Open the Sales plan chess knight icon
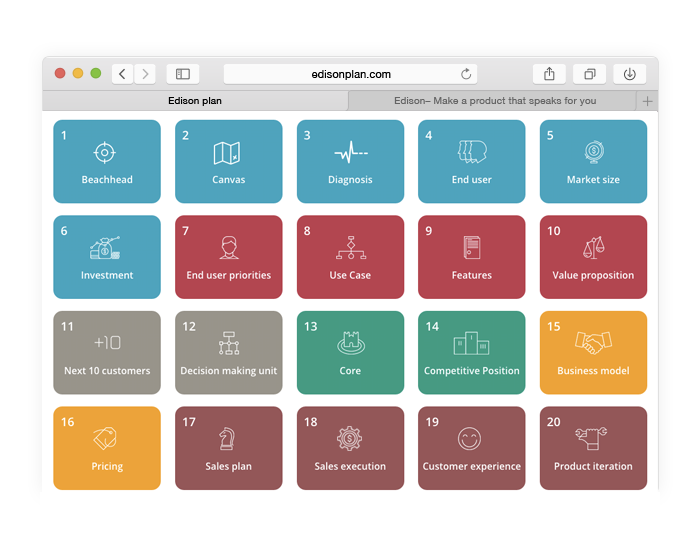The height and width of the screenshot is (550, 700). click(x=227, y=438)
